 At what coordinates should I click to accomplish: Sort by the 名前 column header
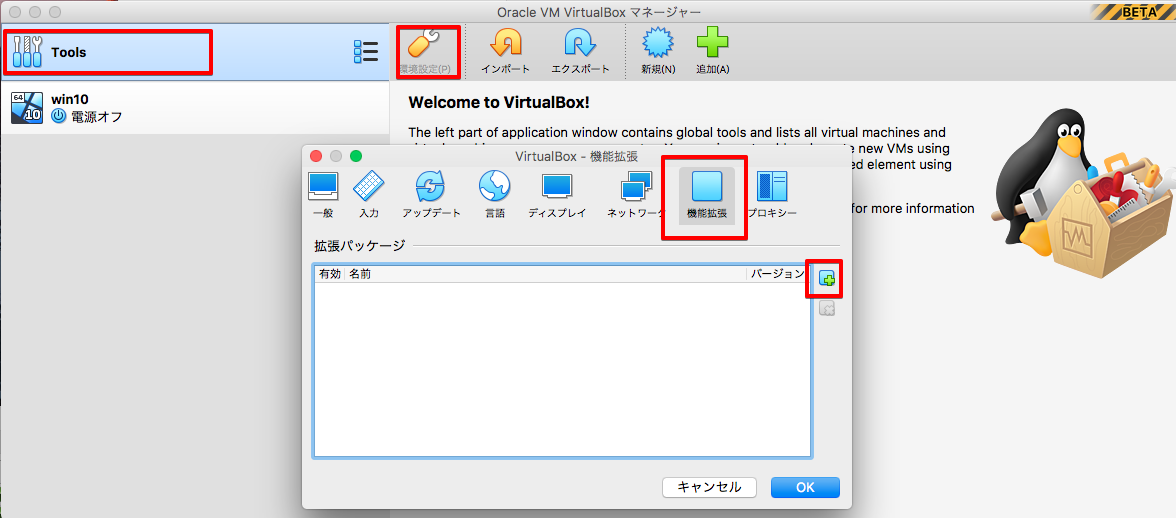[x=546, y=274]
